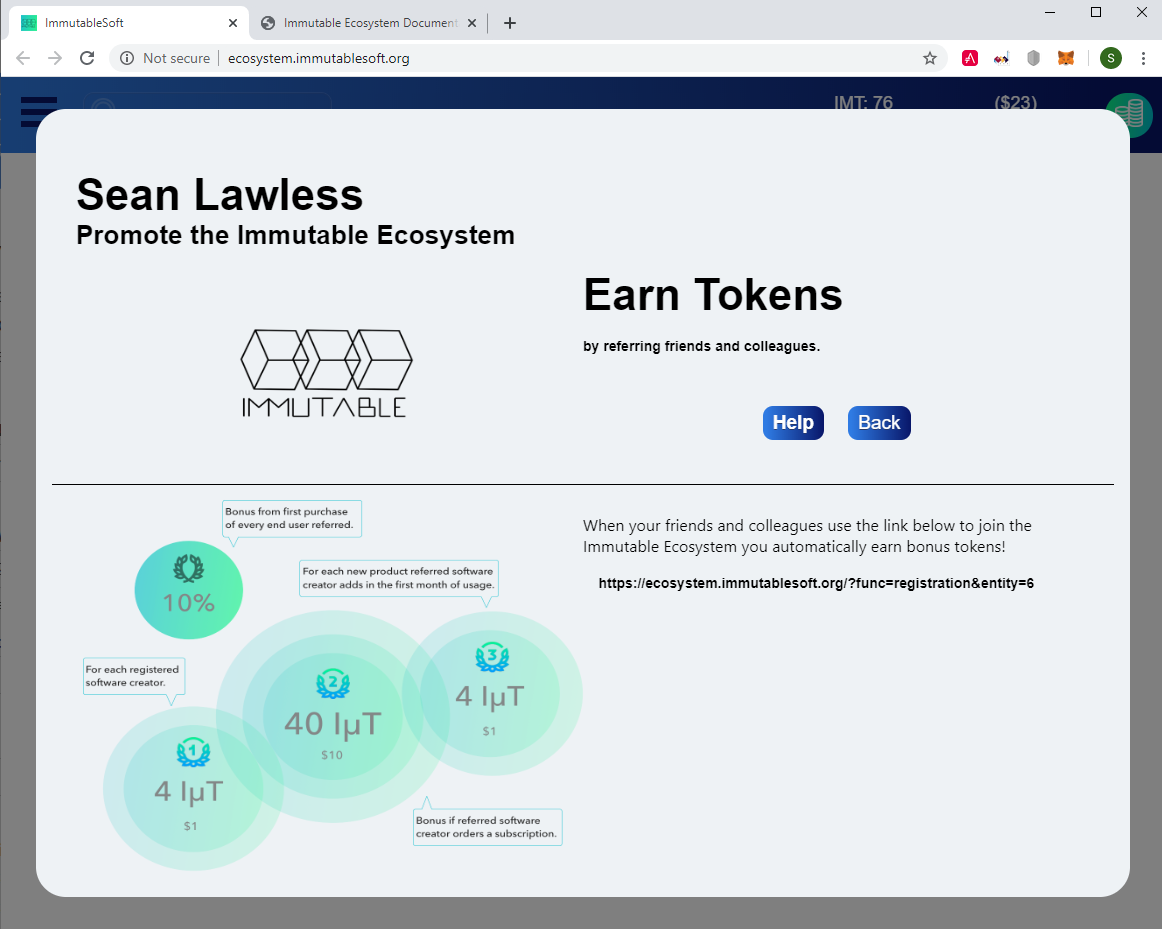Click the chart-style browser extension icon
1162x929 pixels.
pyautogui.click(x=1001, y=58)
